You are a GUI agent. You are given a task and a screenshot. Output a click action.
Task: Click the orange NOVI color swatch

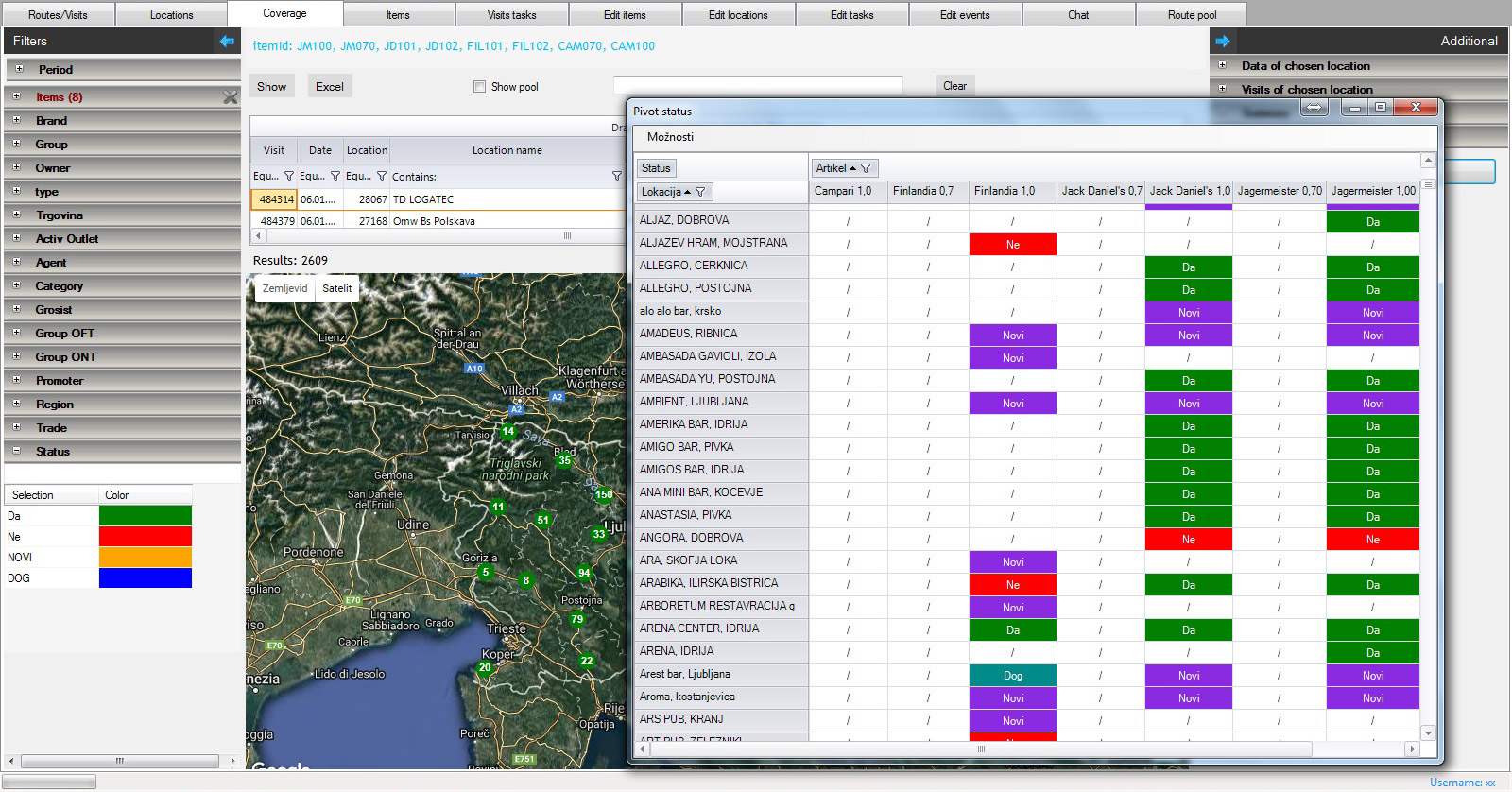146,558
